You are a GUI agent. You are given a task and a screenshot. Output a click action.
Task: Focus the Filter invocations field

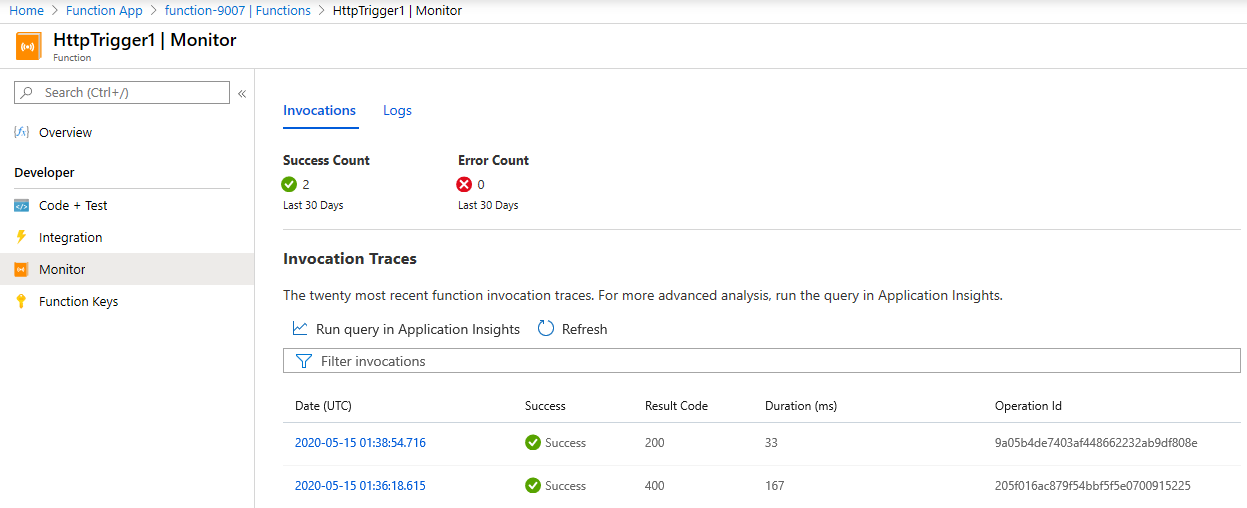pos(762,361)
